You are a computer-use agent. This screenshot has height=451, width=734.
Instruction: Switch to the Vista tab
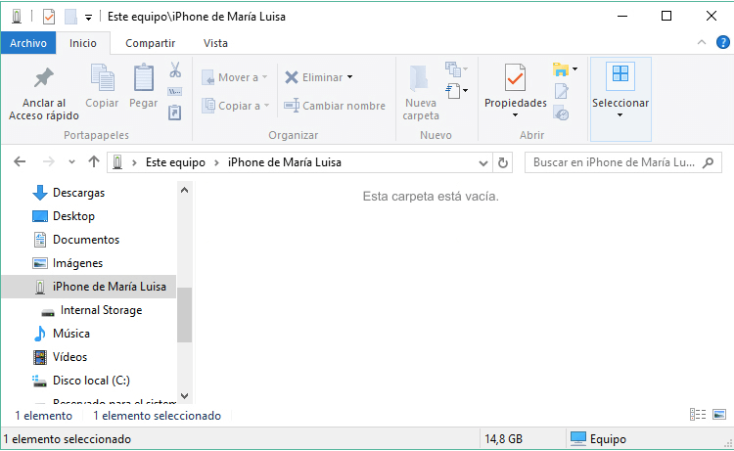click(x=215, y=43)
